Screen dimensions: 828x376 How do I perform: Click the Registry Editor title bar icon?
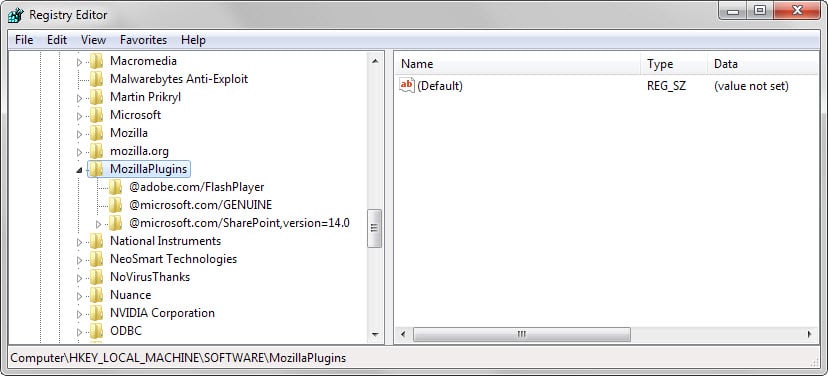[x=15, y=15]
